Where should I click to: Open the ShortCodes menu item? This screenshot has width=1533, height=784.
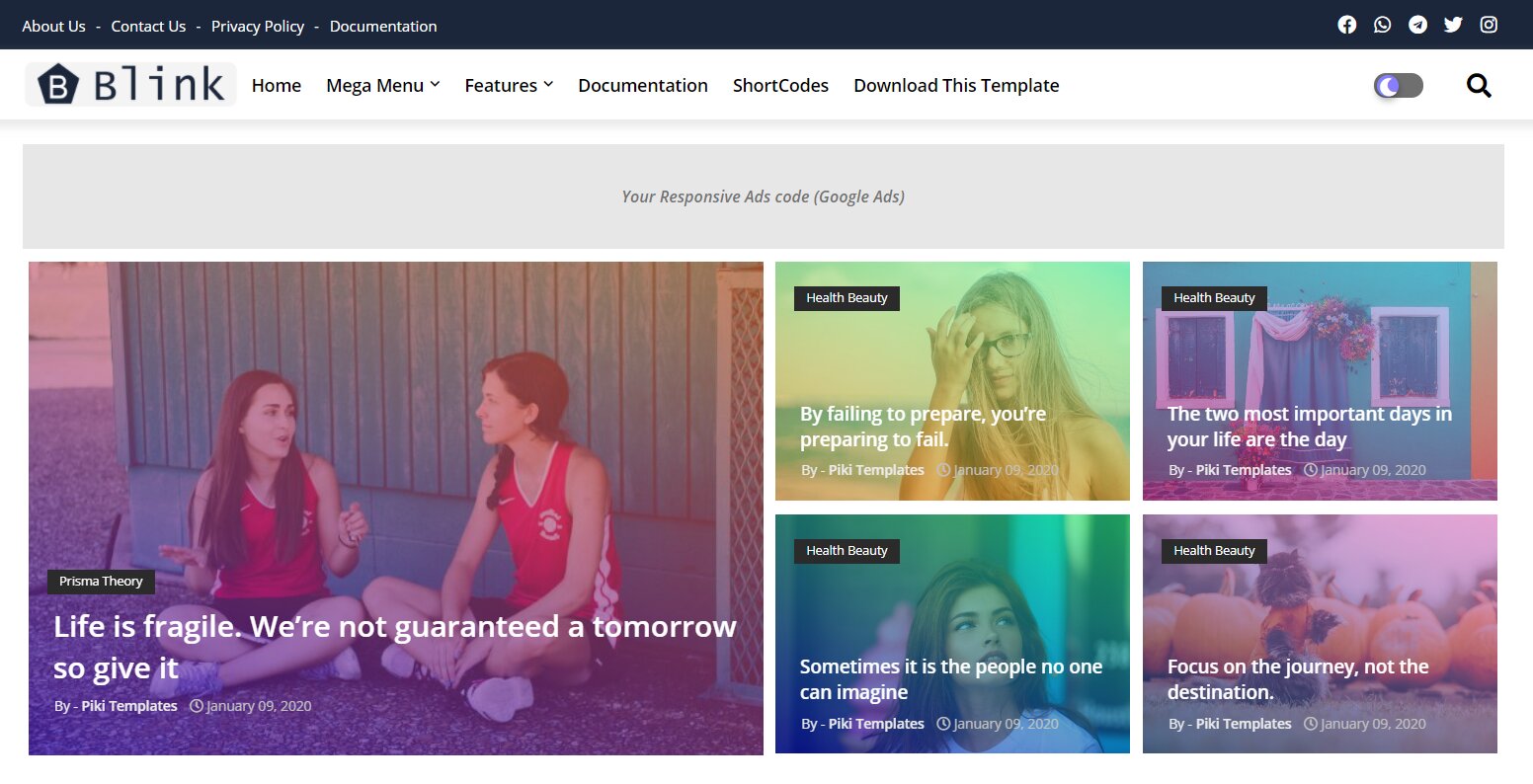[780, 86]
